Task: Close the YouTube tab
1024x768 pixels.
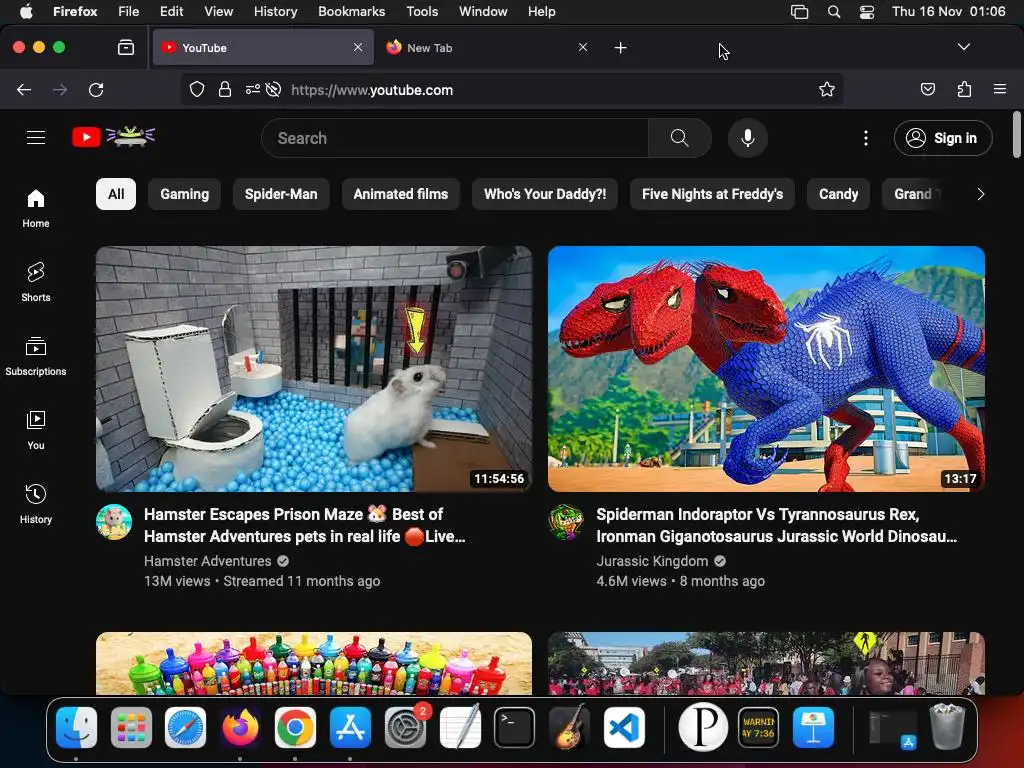Action: (358, 47)
